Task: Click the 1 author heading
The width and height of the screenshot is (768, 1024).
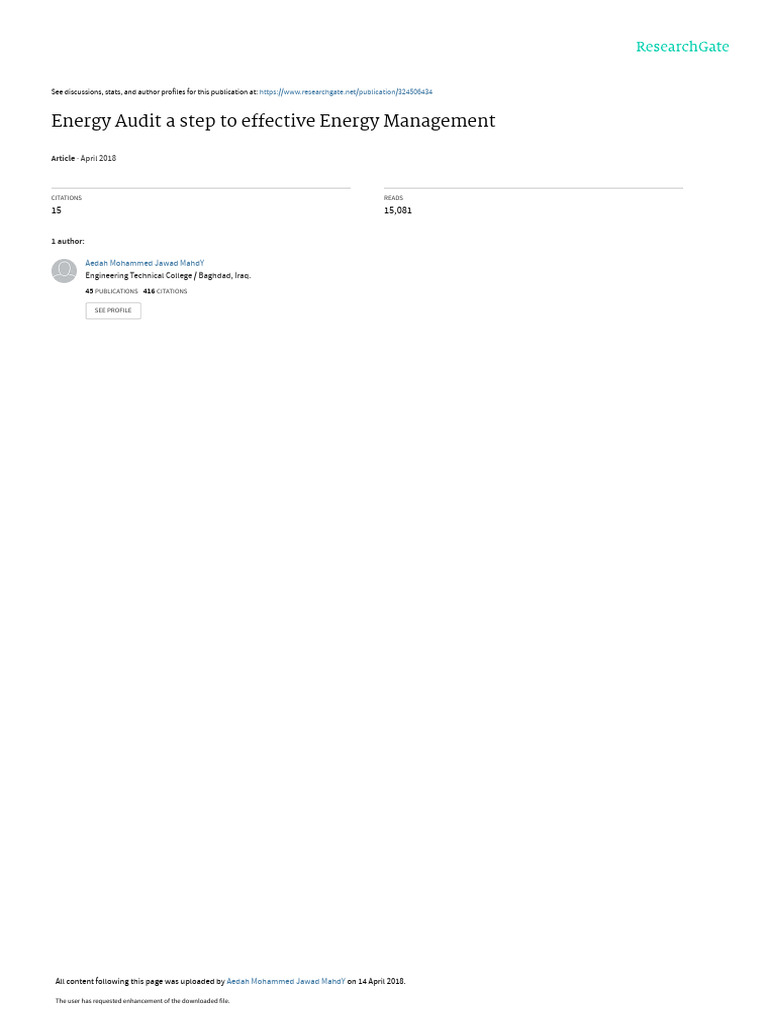Action: click(x=68, y=242)
